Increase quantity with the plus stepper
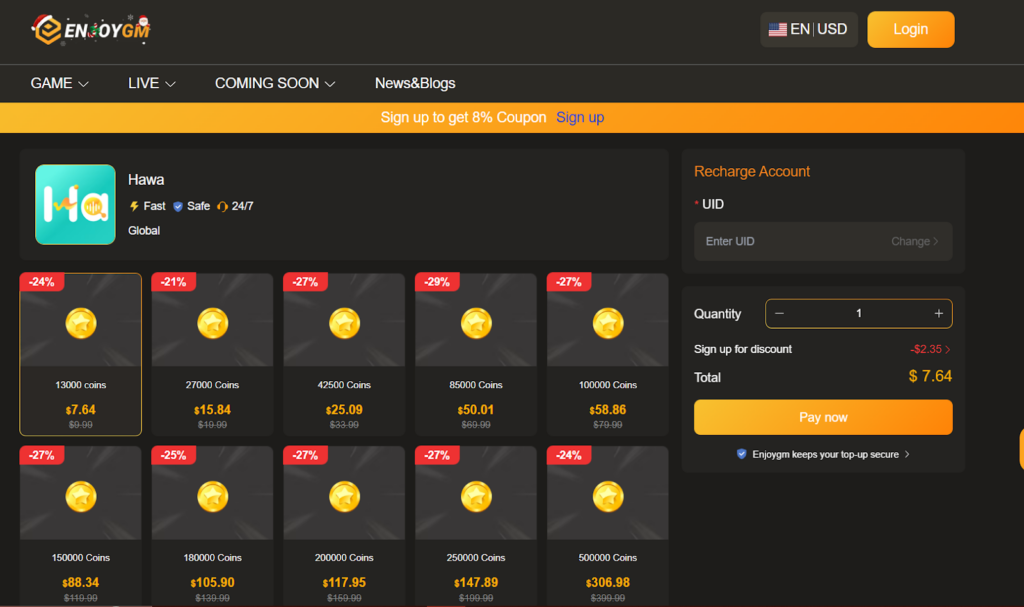Image resolution: width=1024 pixels, height=607 pixels. [940, 313]
